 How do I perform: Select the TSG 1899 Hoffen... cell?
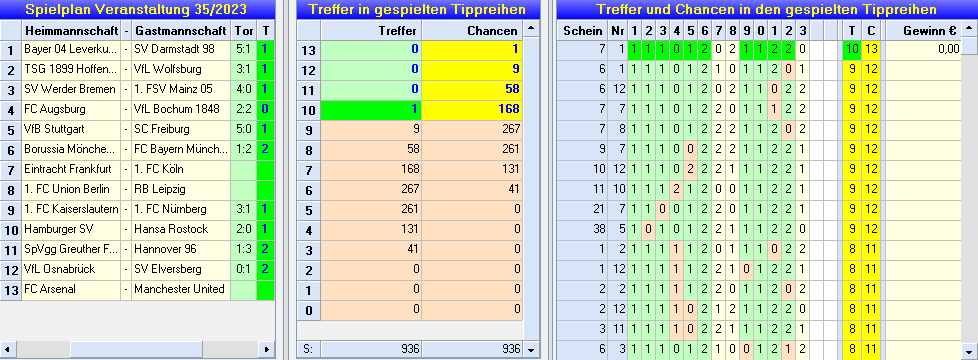pyautogui.click(x=70, y=69)
